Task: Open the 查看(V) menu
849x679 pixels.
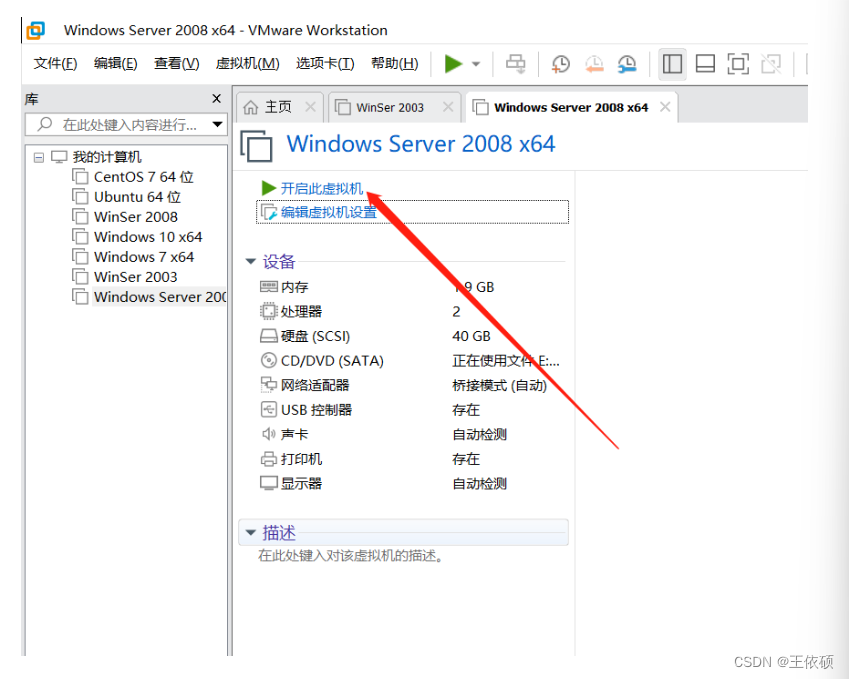Action: [177, 63]
